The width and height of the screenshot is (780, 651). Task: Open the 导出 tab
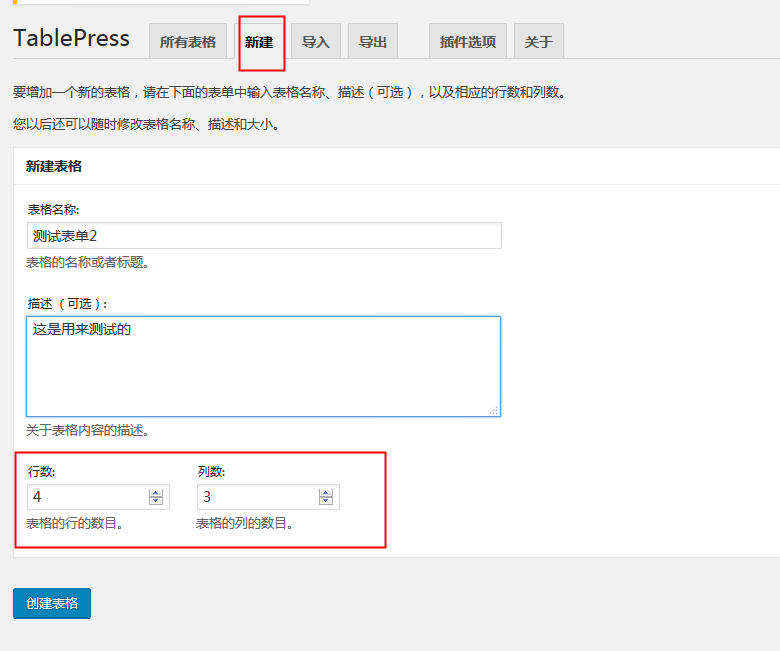pos(373,41)
